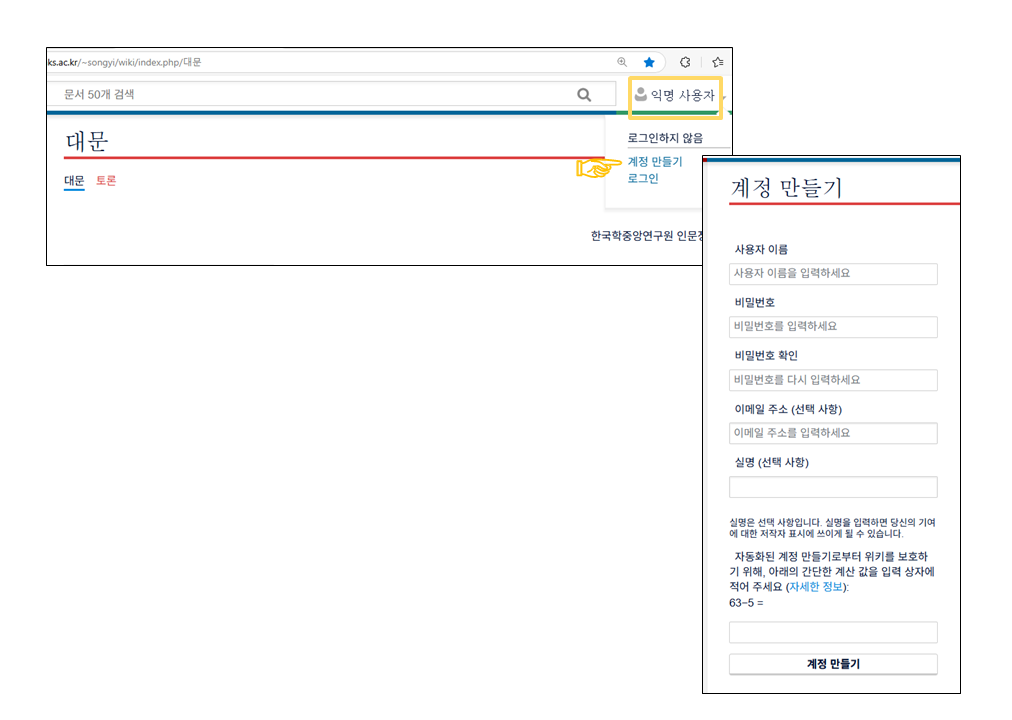
Task: Open the browser extensions puzzle icon
Action: 686,62
